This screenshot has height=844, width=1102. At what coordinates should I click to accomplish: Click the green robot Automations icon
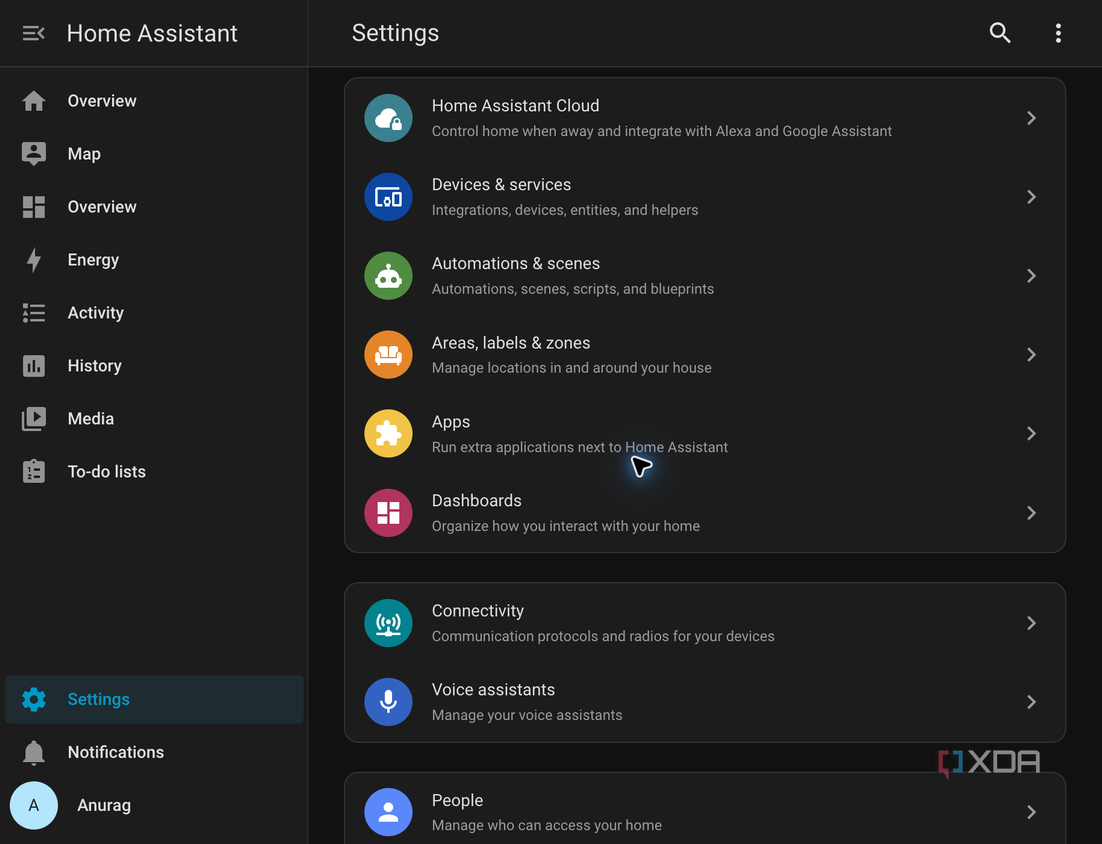(388, 275)
